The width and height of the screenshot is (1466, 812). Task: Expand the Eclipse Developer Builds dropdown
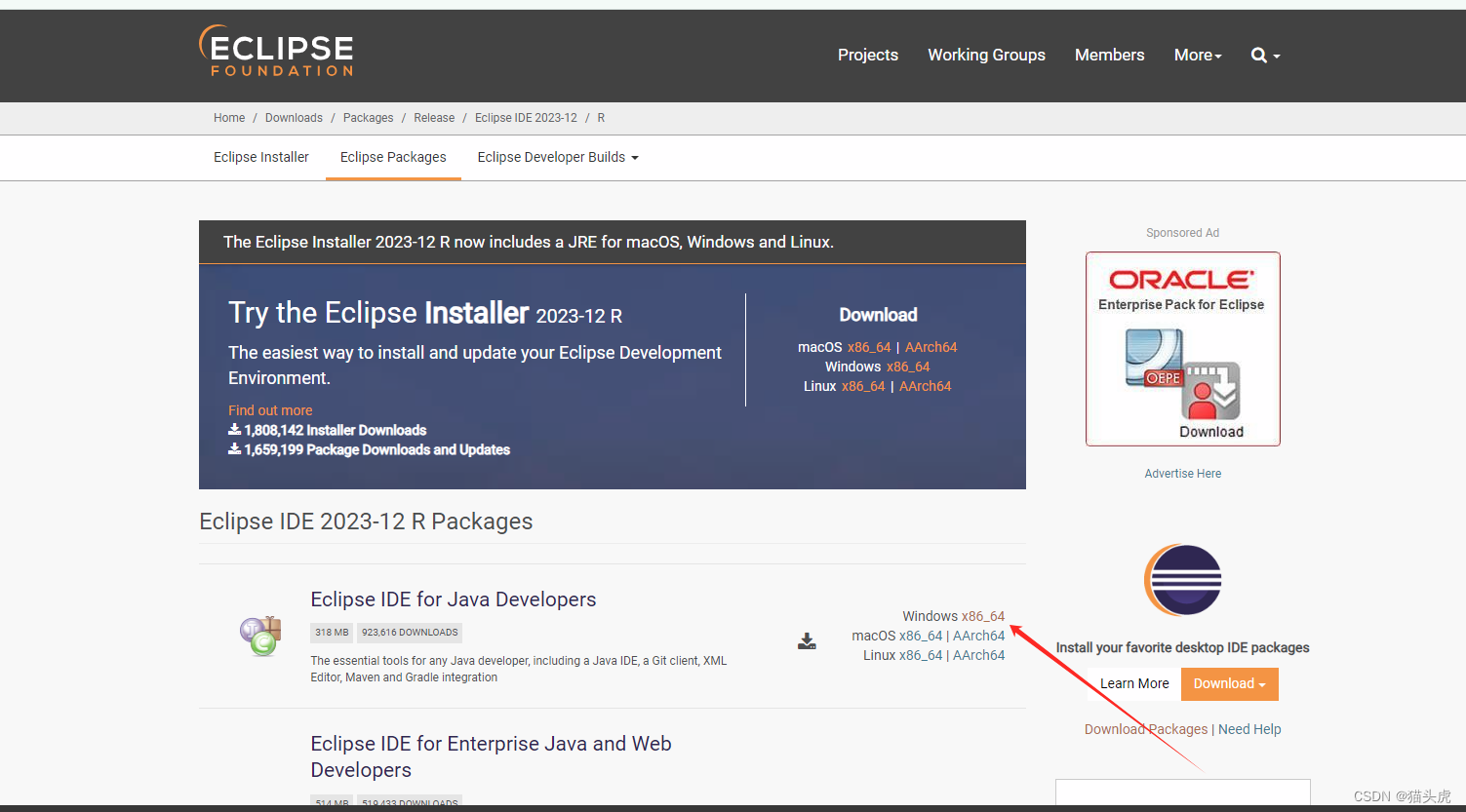coord(557,157)
